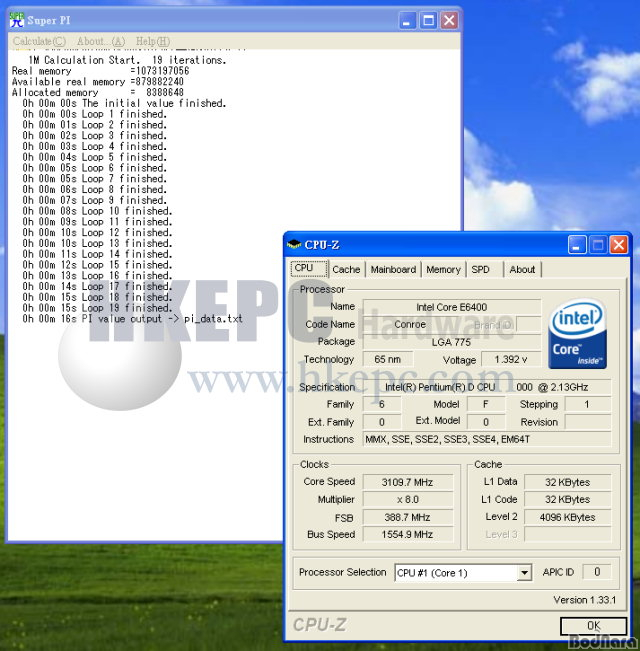Click the FSB value 388.7 MHz
Viewport: 640px width, 651px height.
pos(408,517)
